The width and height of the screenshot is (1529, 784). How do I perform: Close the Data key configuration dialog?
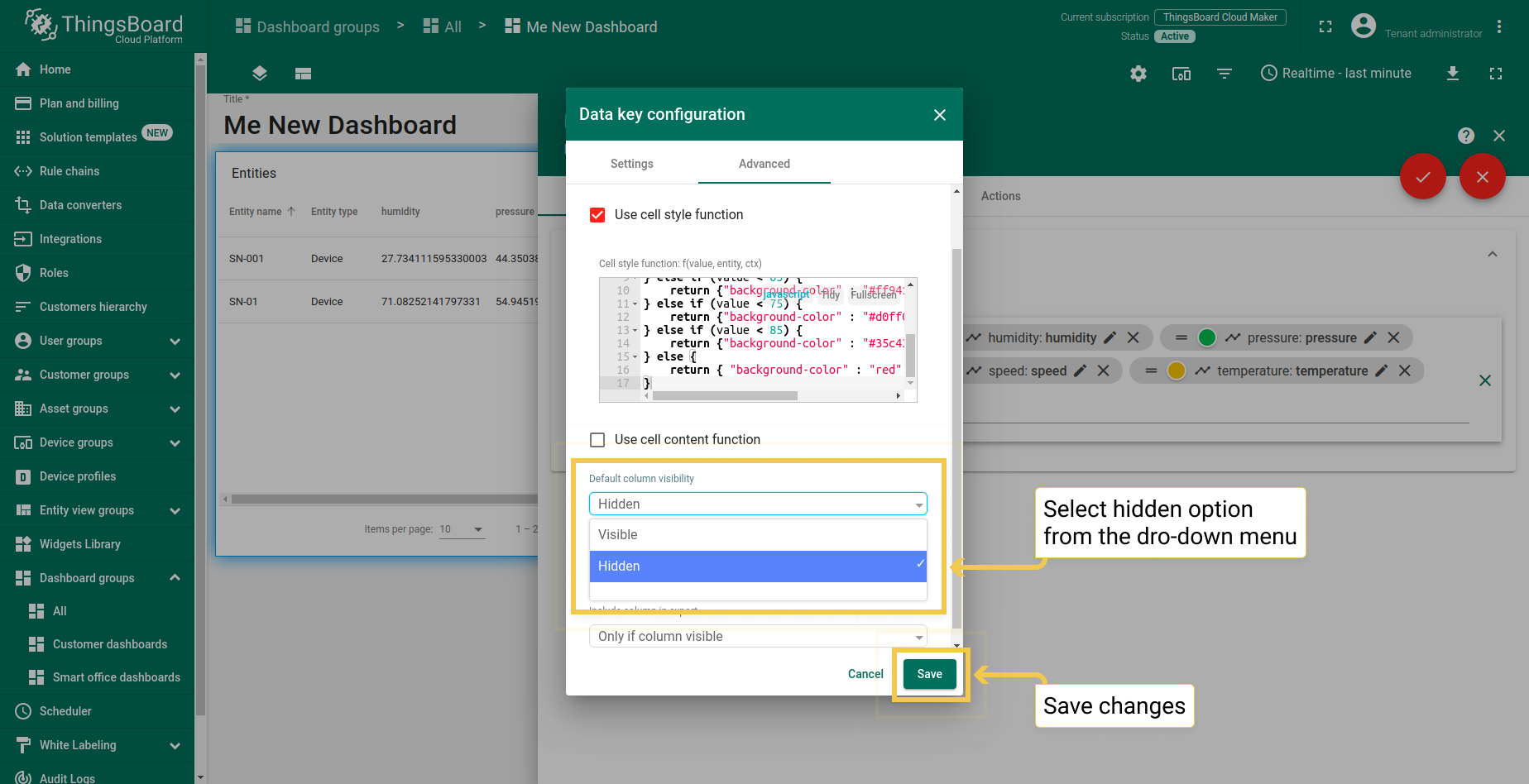pos(940,115)
